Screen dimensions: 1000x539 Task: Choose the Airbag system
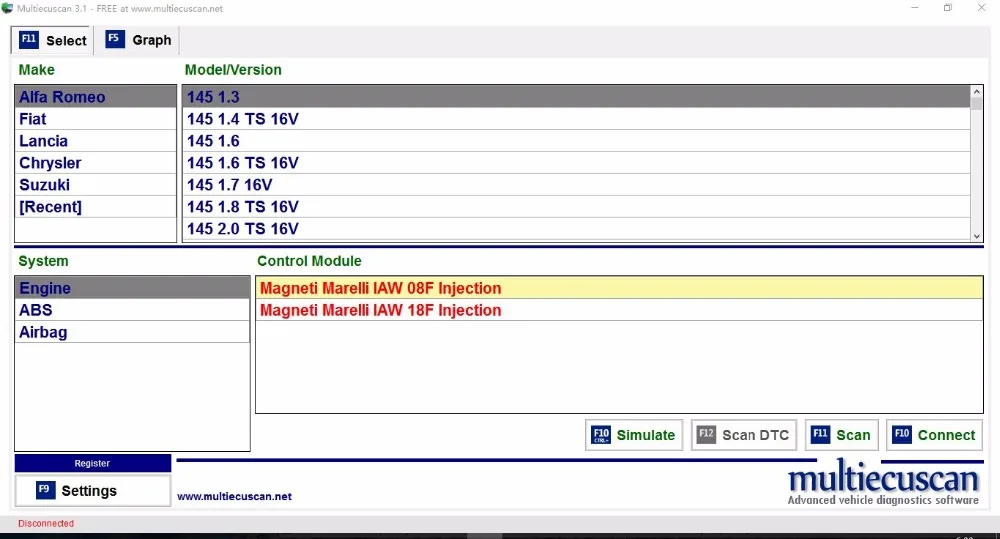[x=132, y=332]
